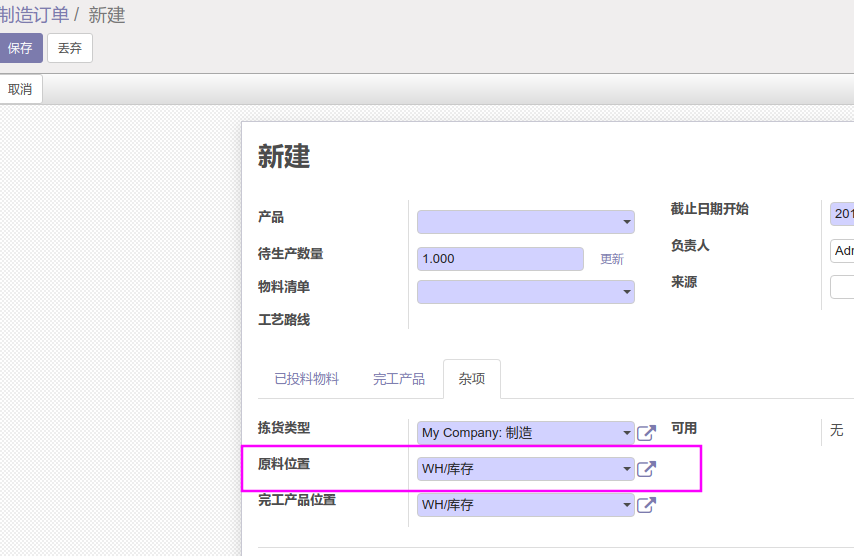
Task: Go back via 制造订单 breadcrumb
Action: (x=34, y=15)
